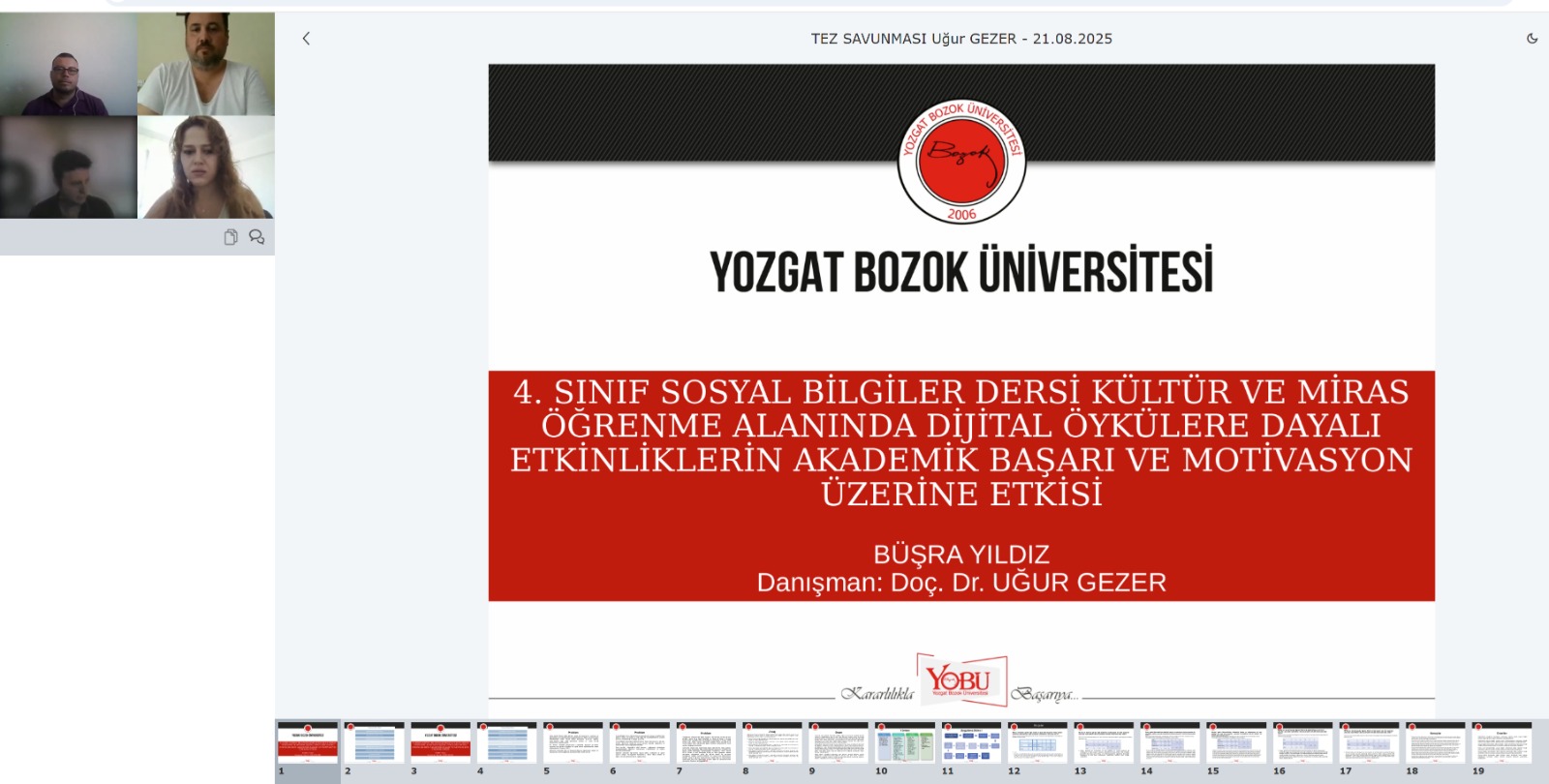Viewport: 1549px width, 784px height.
Task: Open slide thumbnail 10
Action: point(904,743)
